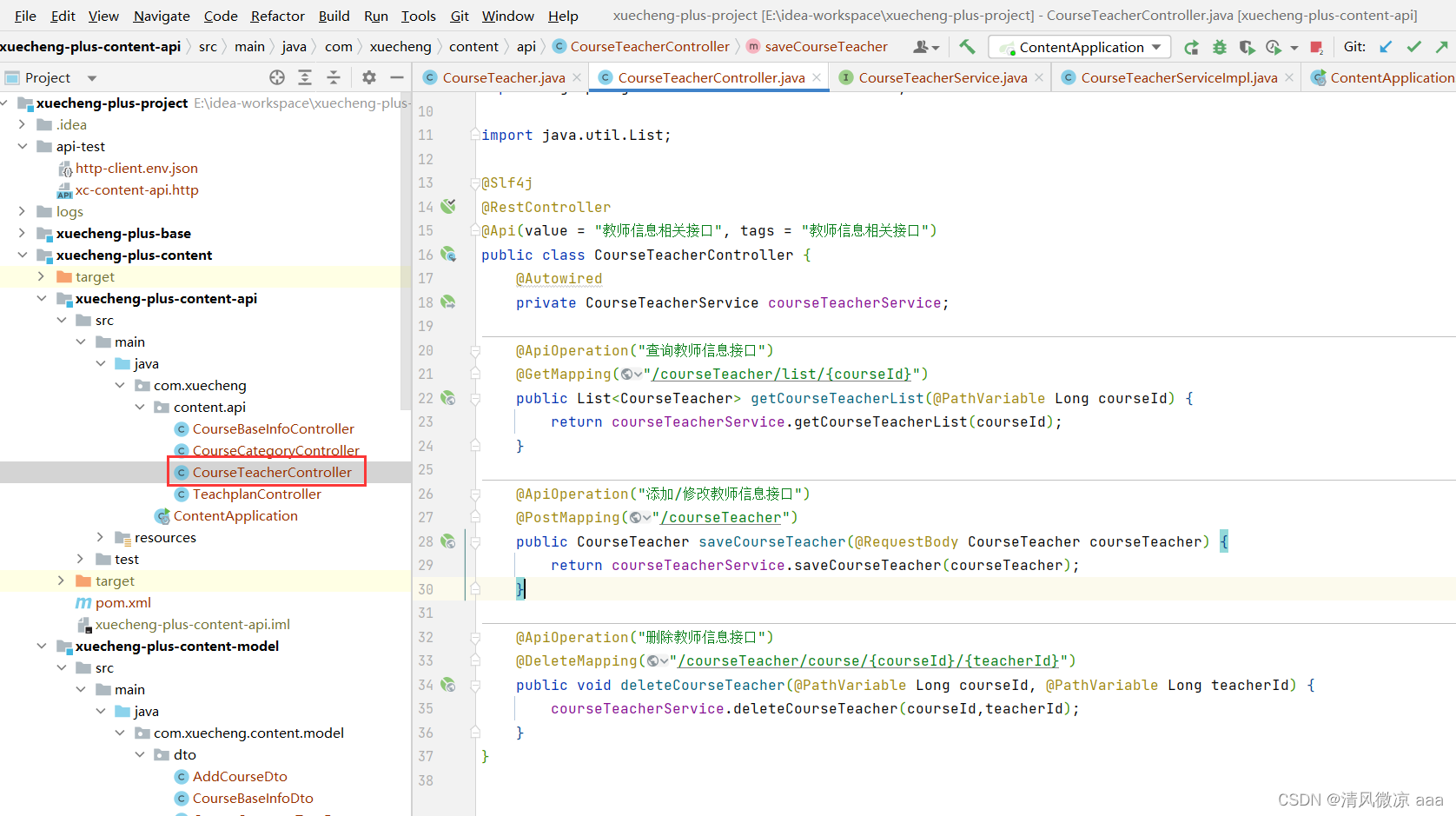Open the dropdown arrow next to Profiler icon

1294,48
